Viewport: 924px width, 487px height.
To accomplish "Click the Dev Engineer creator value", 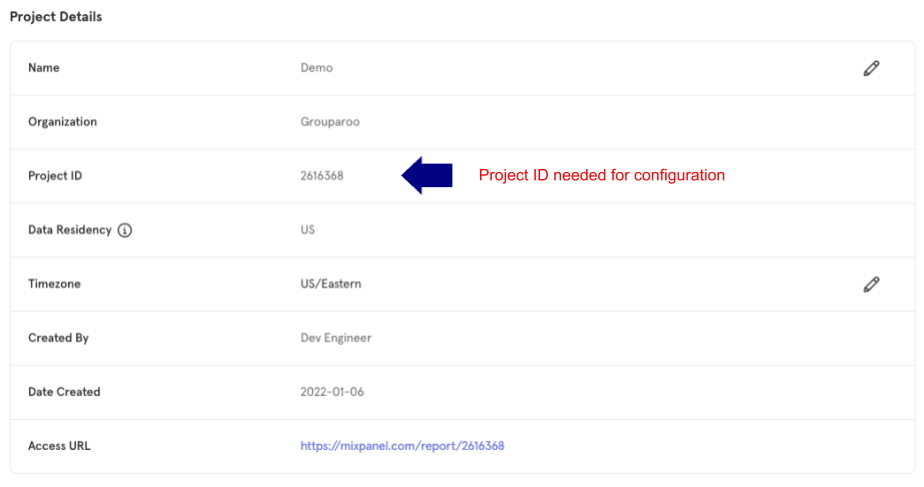I will coord(336,338).
